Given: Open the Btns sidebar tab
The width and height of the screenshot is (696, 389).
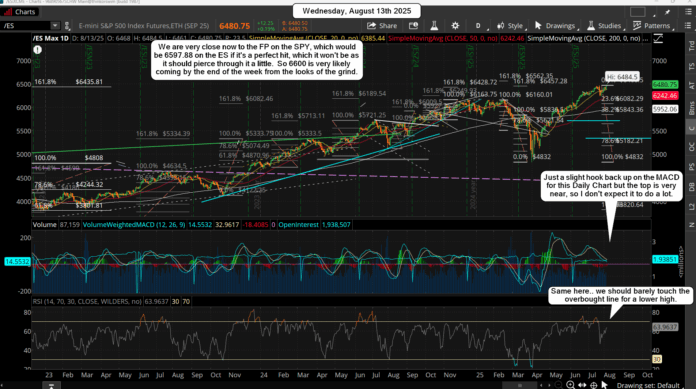Looking at the screenshot, I should [x=691, y=107].
